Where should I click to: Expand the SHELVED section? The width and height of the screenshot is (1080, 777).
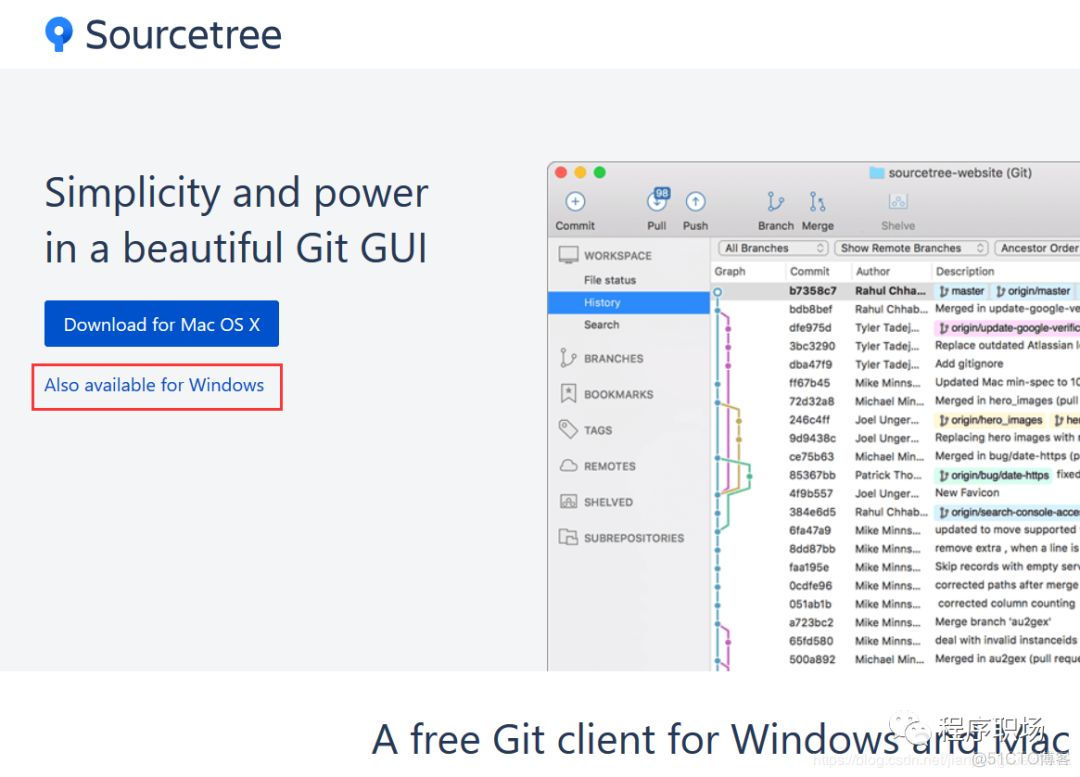click(608, 502)
